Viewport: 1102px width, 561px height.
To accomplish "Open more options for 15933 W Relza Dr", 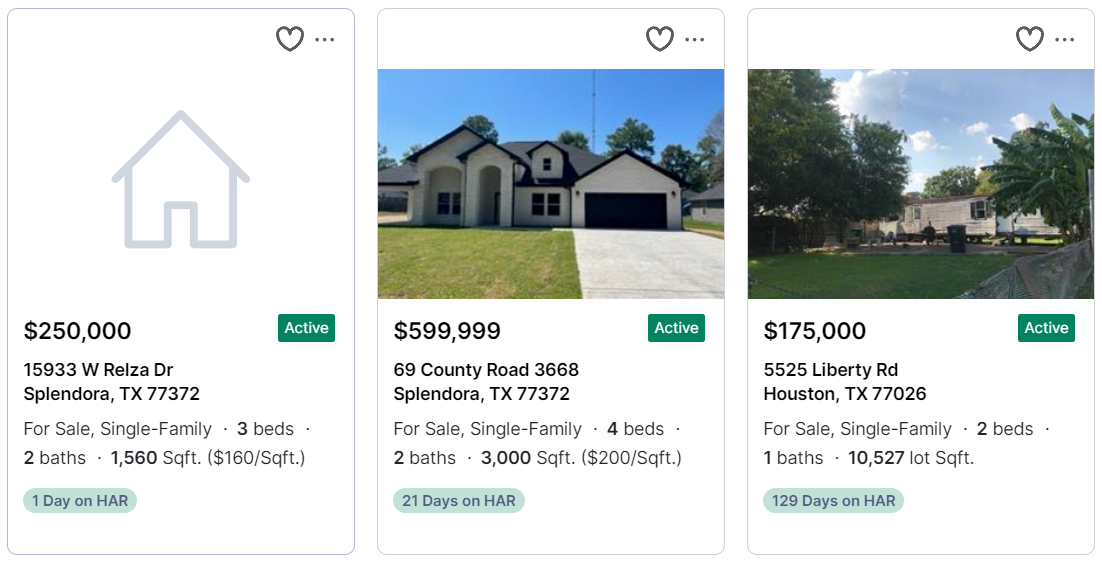I will coord(325,39).
